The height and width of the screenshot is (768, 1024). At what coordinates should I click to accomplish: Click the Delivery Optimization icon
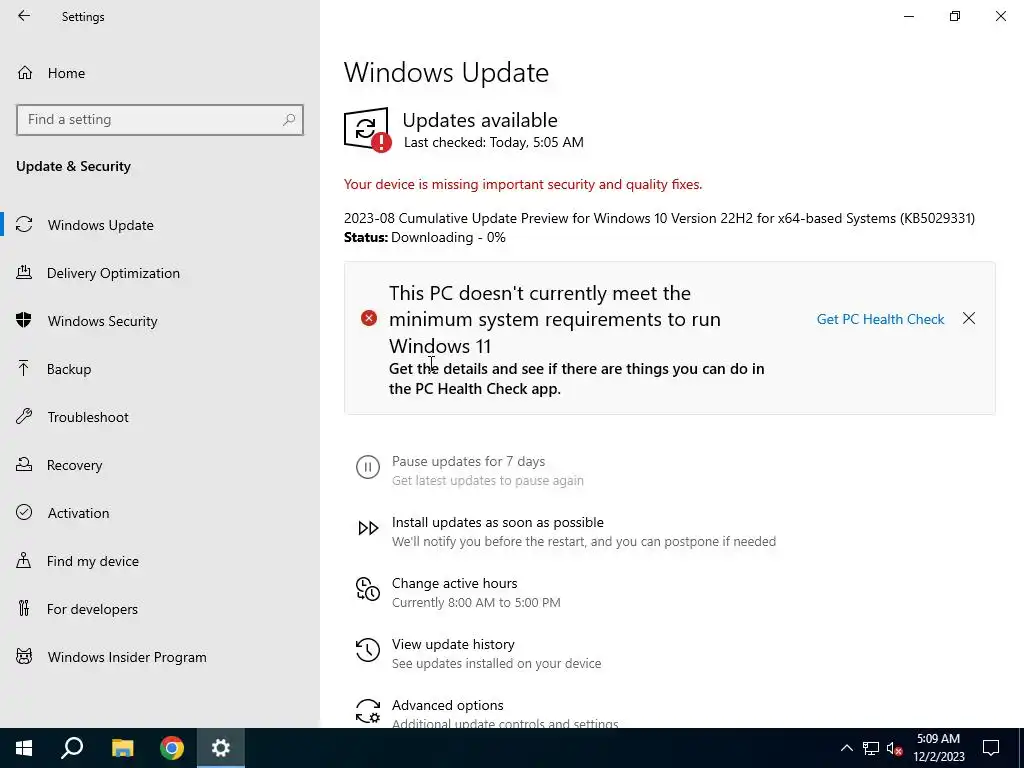coord(24,272)
